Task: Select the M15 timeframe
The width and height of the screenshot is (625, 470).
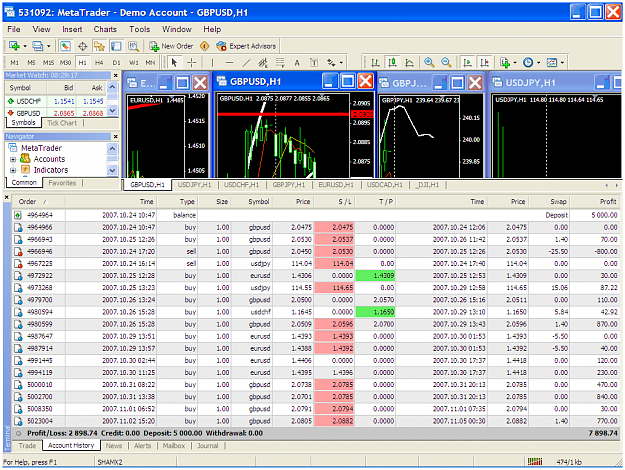Action: (48, 63)
